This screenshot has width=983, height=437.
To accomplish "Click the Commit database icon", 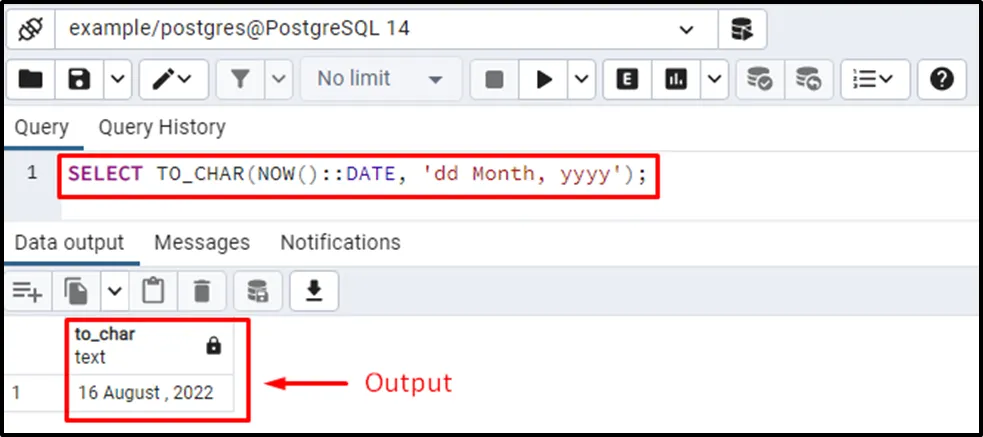I will [760, 80].
